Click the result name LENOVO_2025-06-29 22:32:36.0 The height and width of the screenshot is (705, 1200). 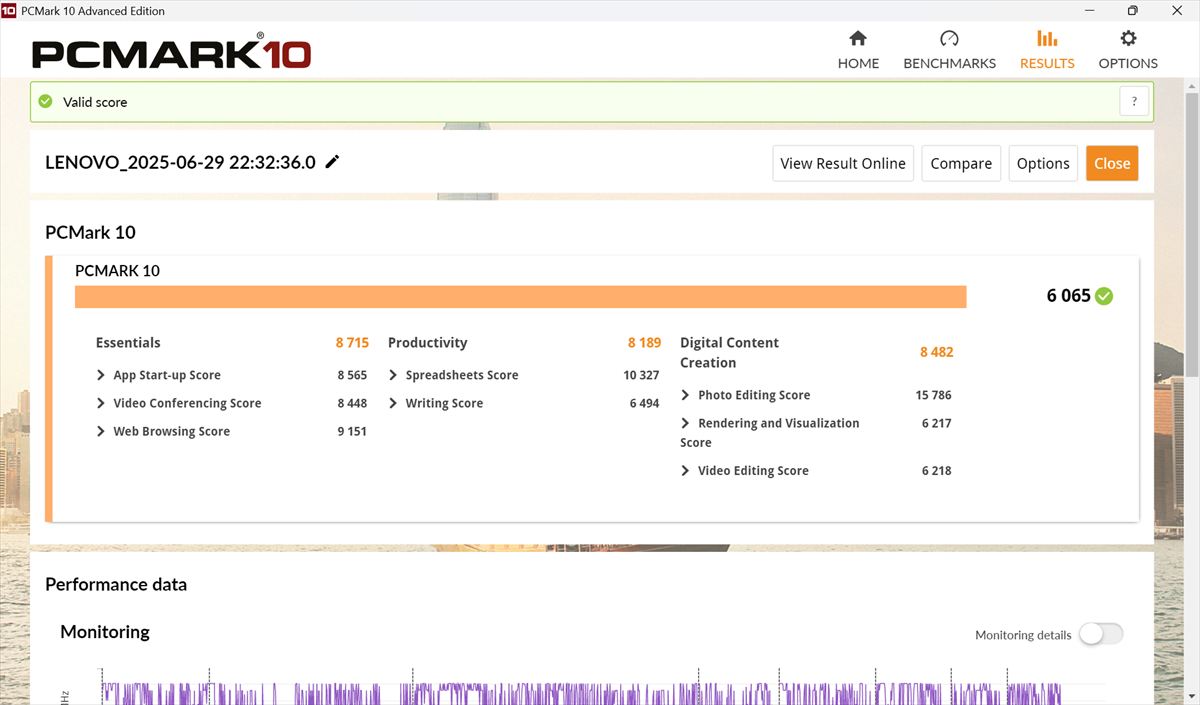point(180,162)
